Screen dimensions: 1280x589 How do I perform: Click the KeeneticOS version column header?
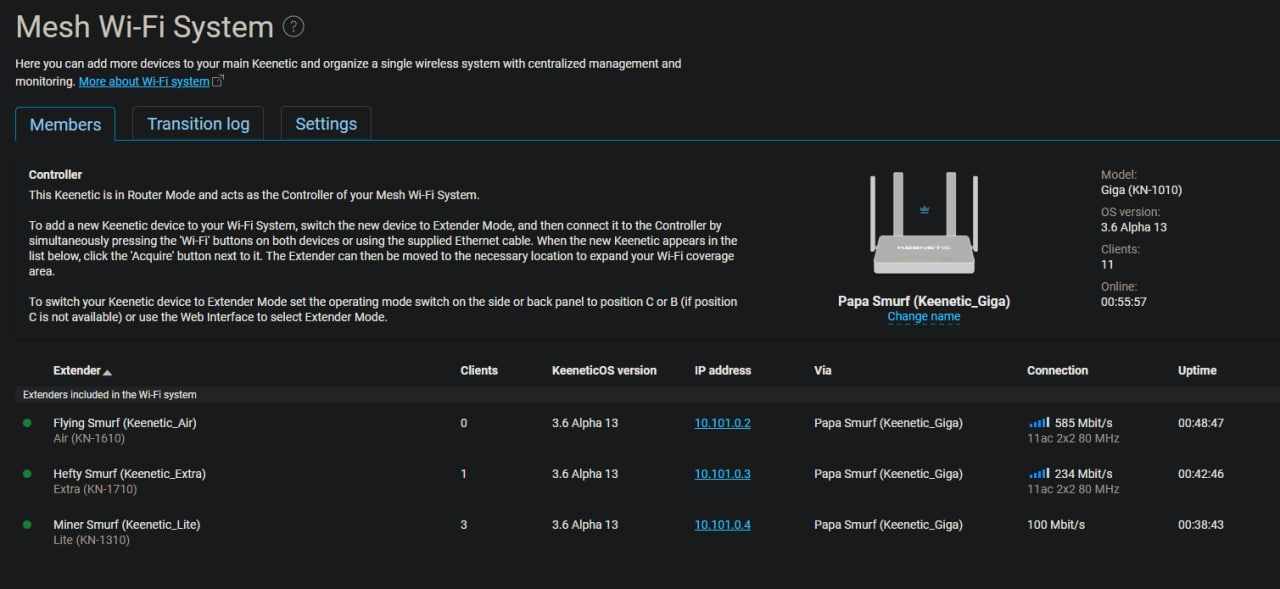point(604,371)
